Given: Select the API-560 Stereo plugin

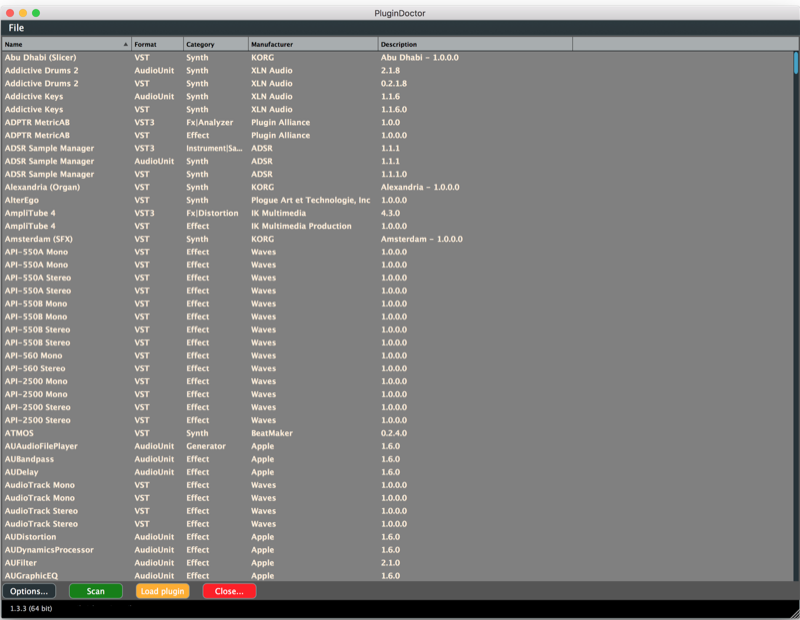Looking at the screenshot, I should (35, 368).
